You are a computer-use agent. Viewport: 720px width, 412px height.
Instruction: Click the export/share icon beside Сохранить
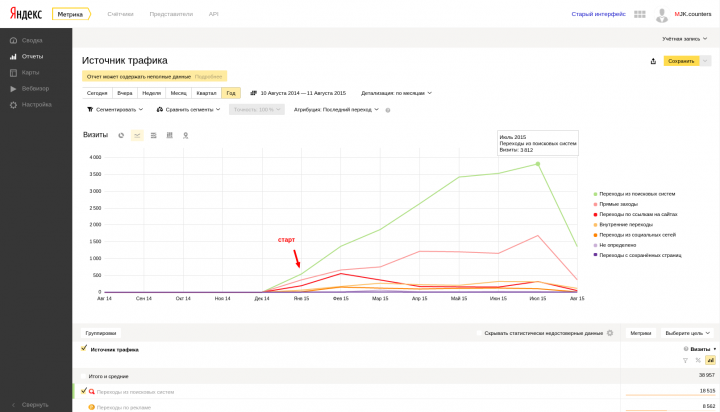pos(653,61)
